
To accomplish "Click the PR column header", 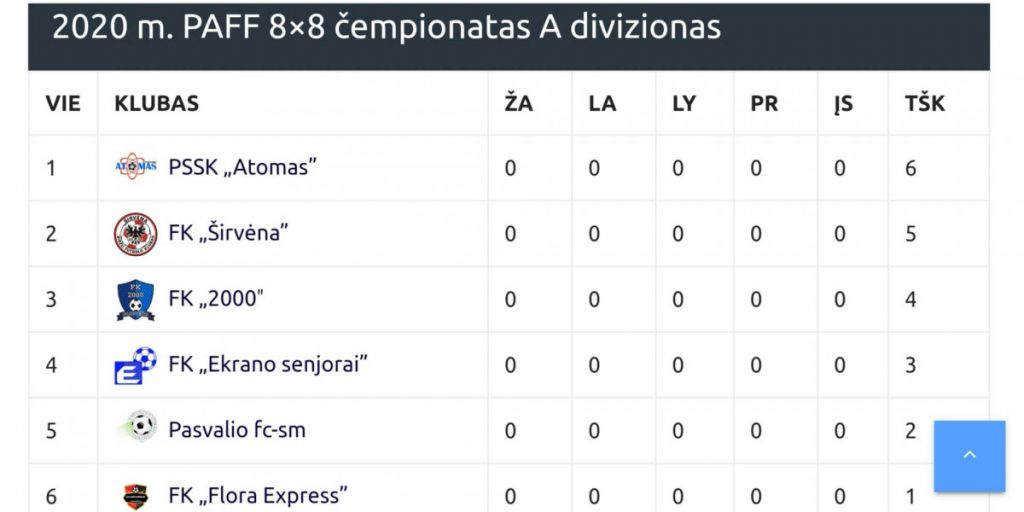I will tap(764, 103).
